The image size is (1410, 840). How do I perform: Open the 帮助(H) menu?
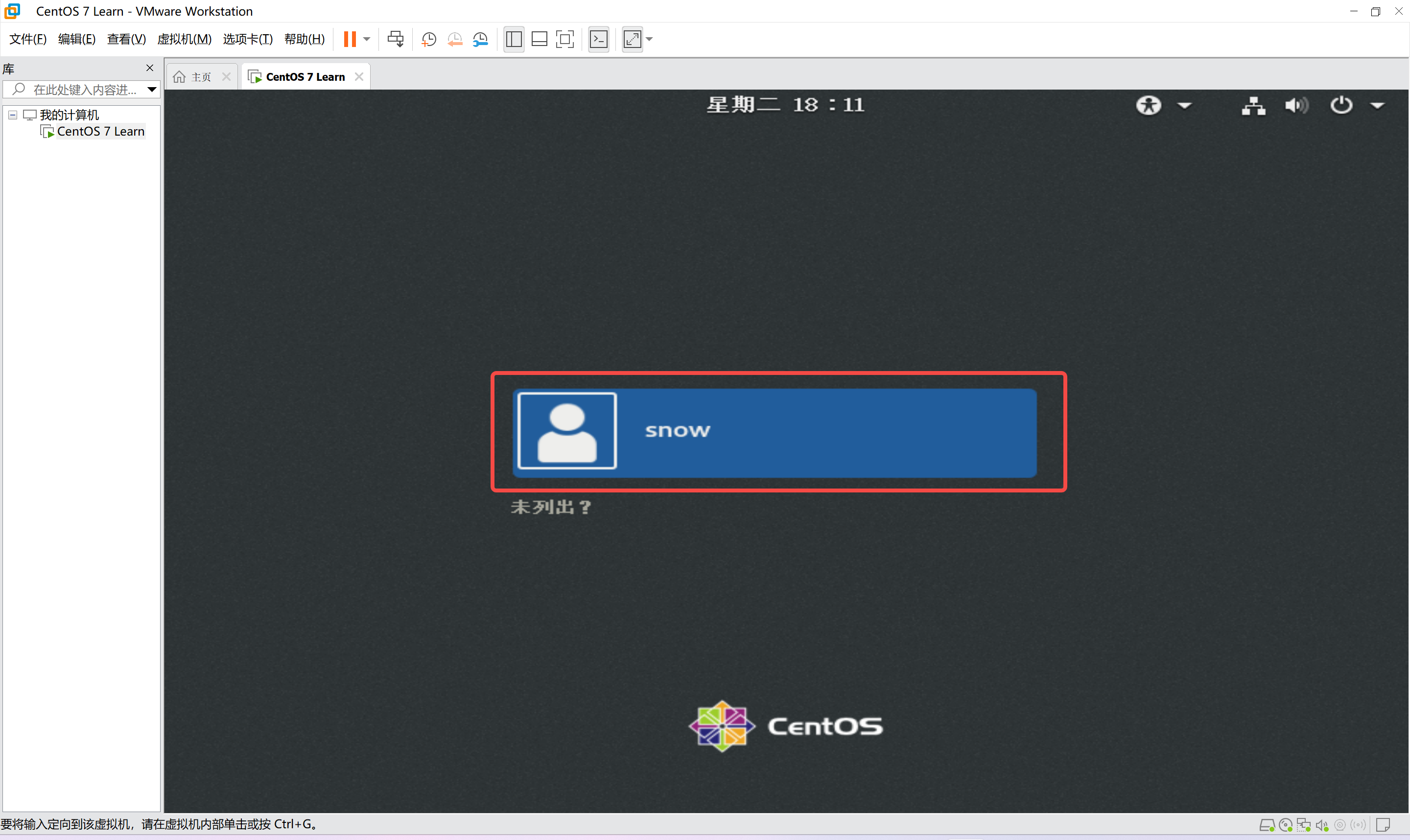click(x=304, y=39)
